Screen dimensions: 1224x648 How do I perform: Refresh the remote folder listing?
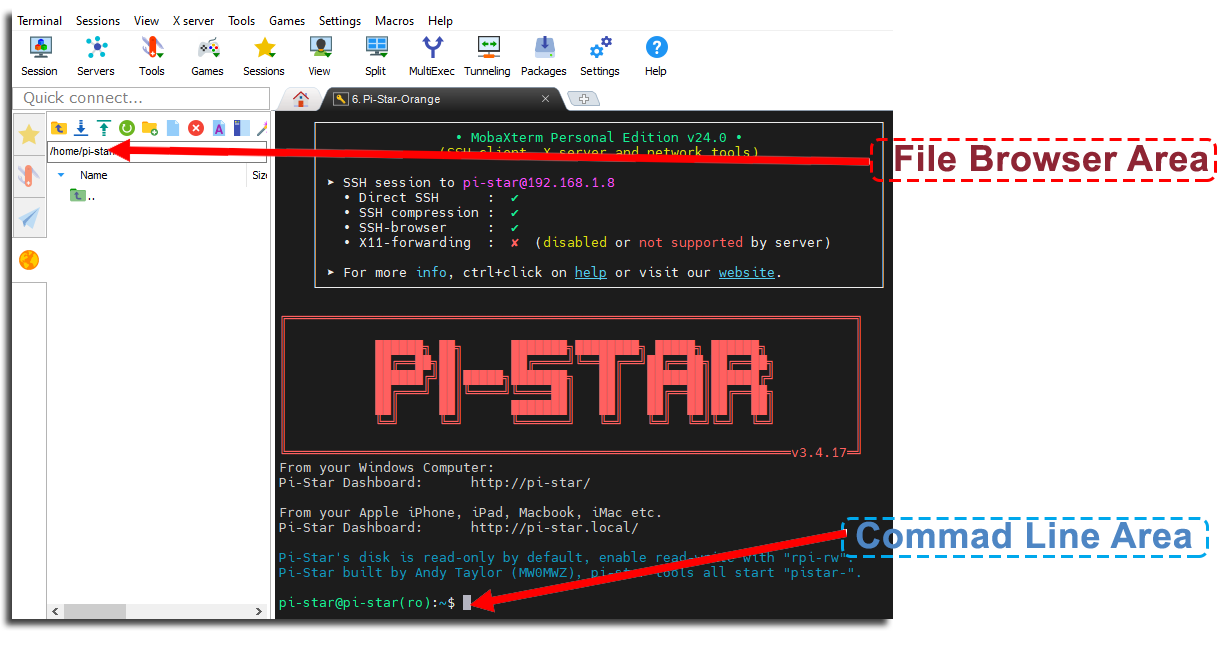tap(127, 128)
